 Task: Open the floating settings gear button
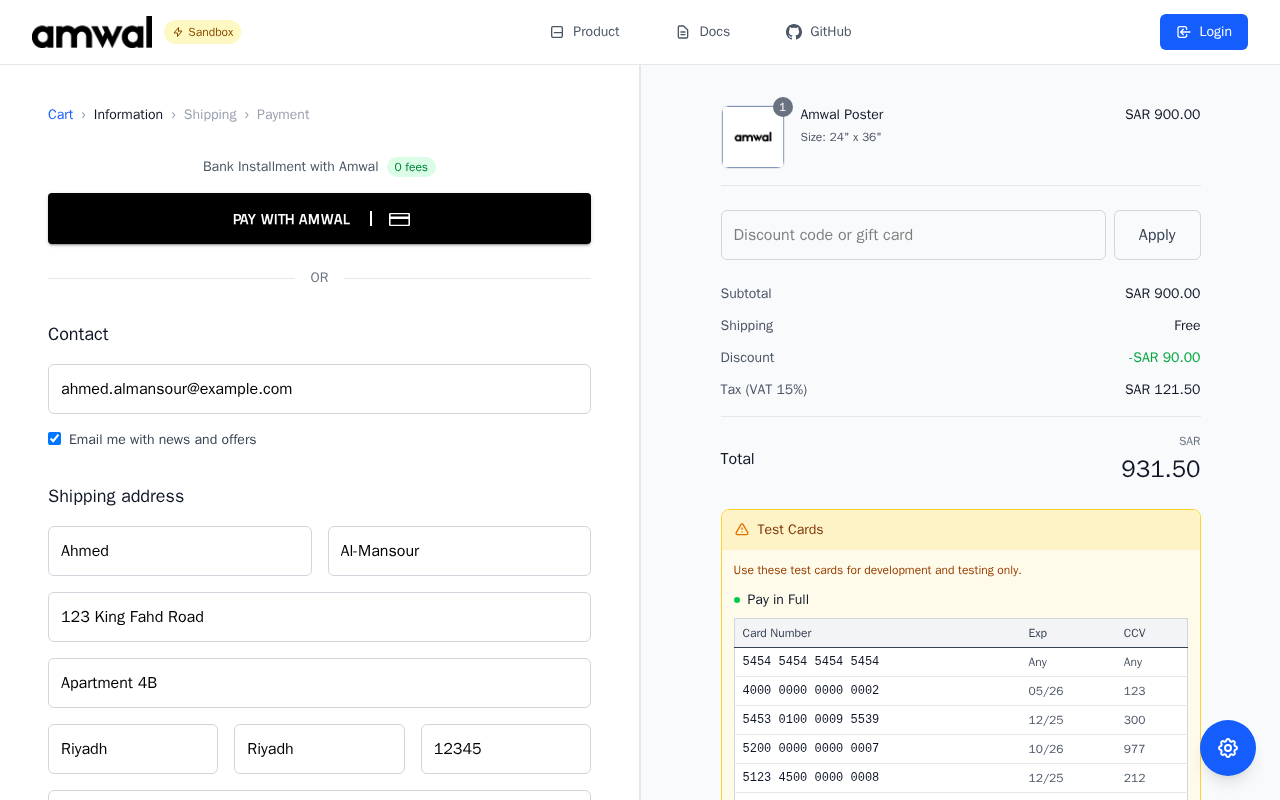[x=1228, y=748]
